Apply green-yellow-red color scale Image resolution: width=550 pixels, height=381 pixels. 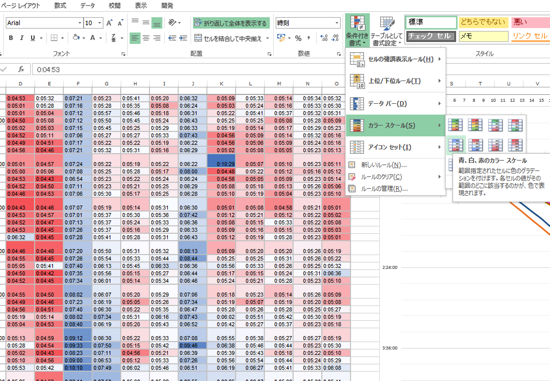tap(455, 125)
